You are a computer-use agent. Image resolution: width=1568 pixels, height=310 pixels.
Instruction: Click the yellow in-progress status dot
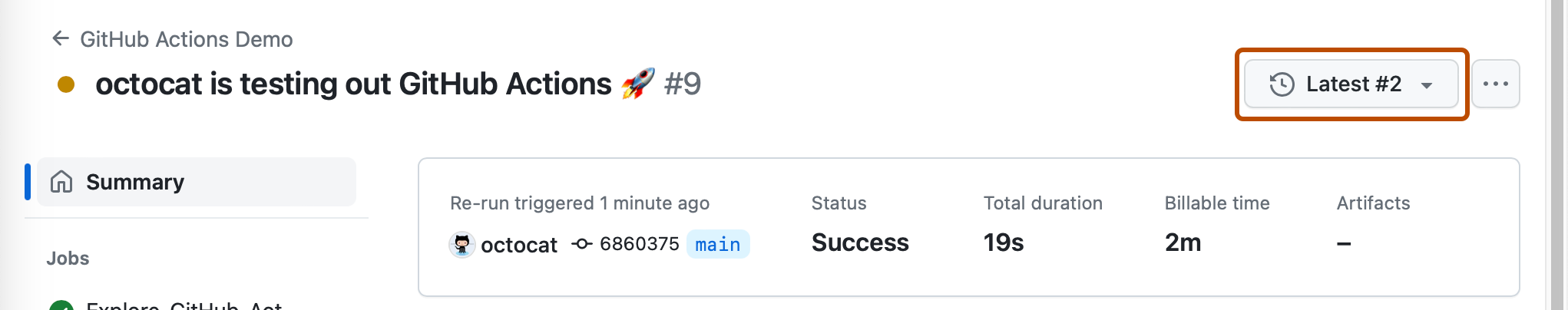(66, 84)
